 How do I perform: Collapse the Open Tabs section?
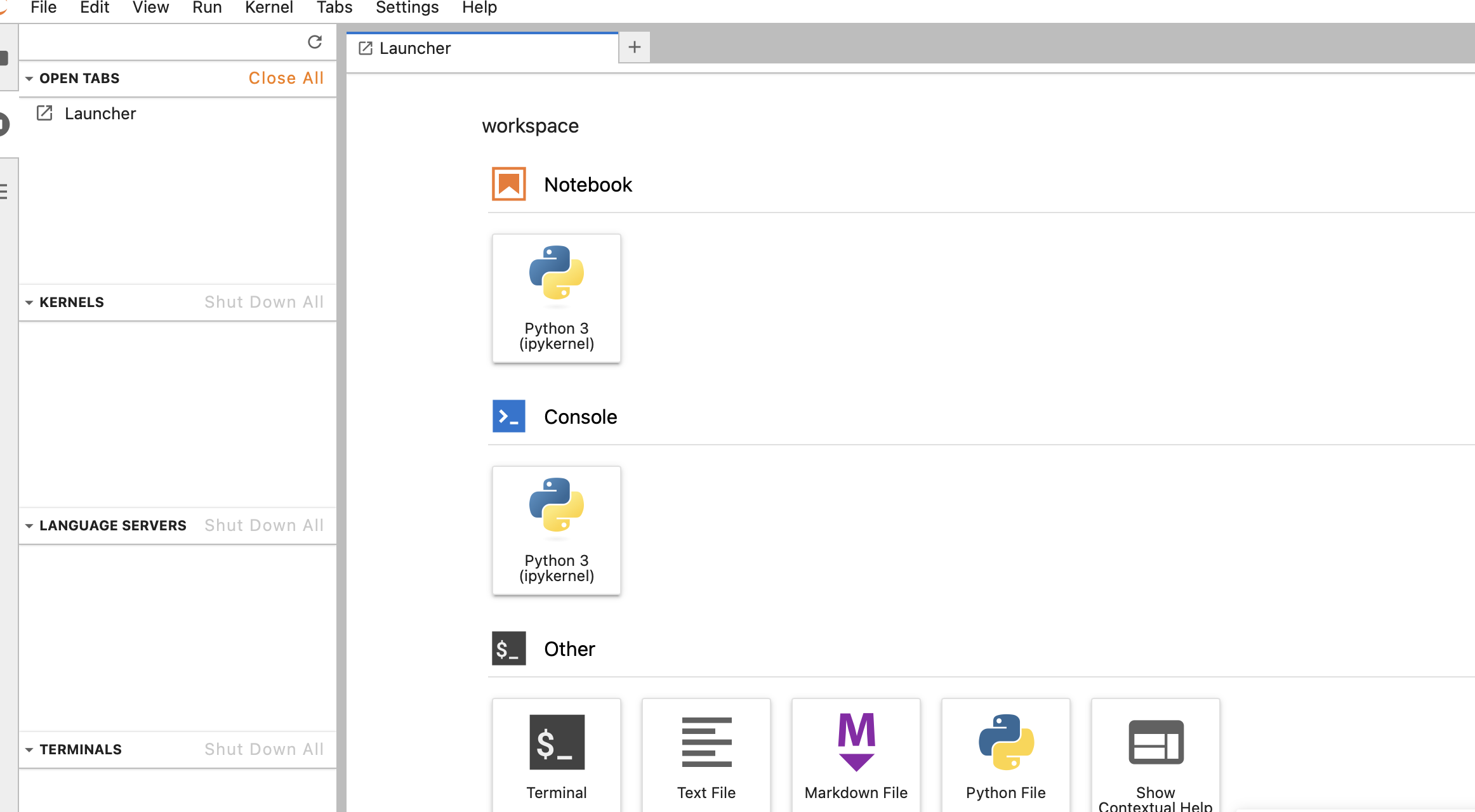click(29, 79)
